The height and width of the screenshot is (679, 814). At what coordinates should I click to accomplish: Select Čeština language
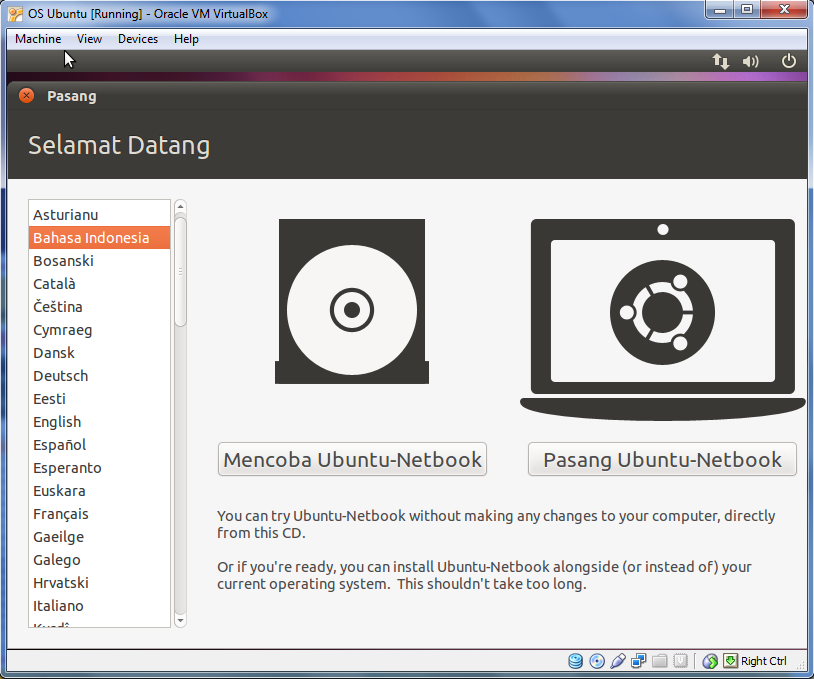tap(99, 306)
